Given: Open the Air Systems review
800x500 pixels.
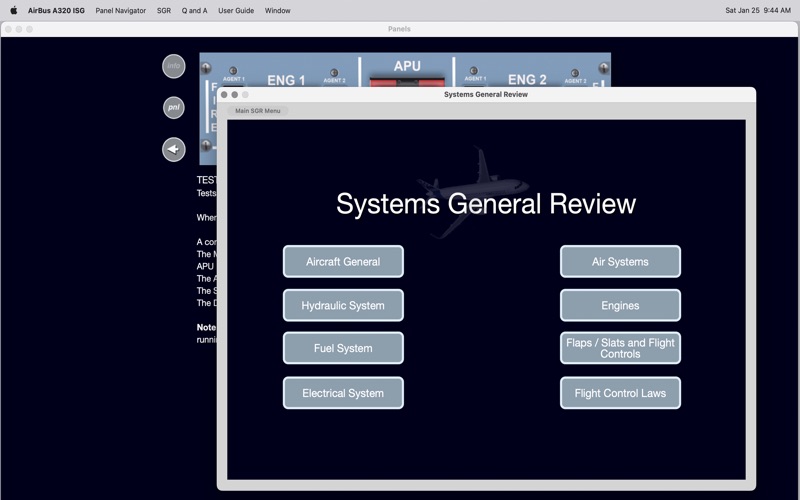Looking at the screenshot, I should (620, 262).
